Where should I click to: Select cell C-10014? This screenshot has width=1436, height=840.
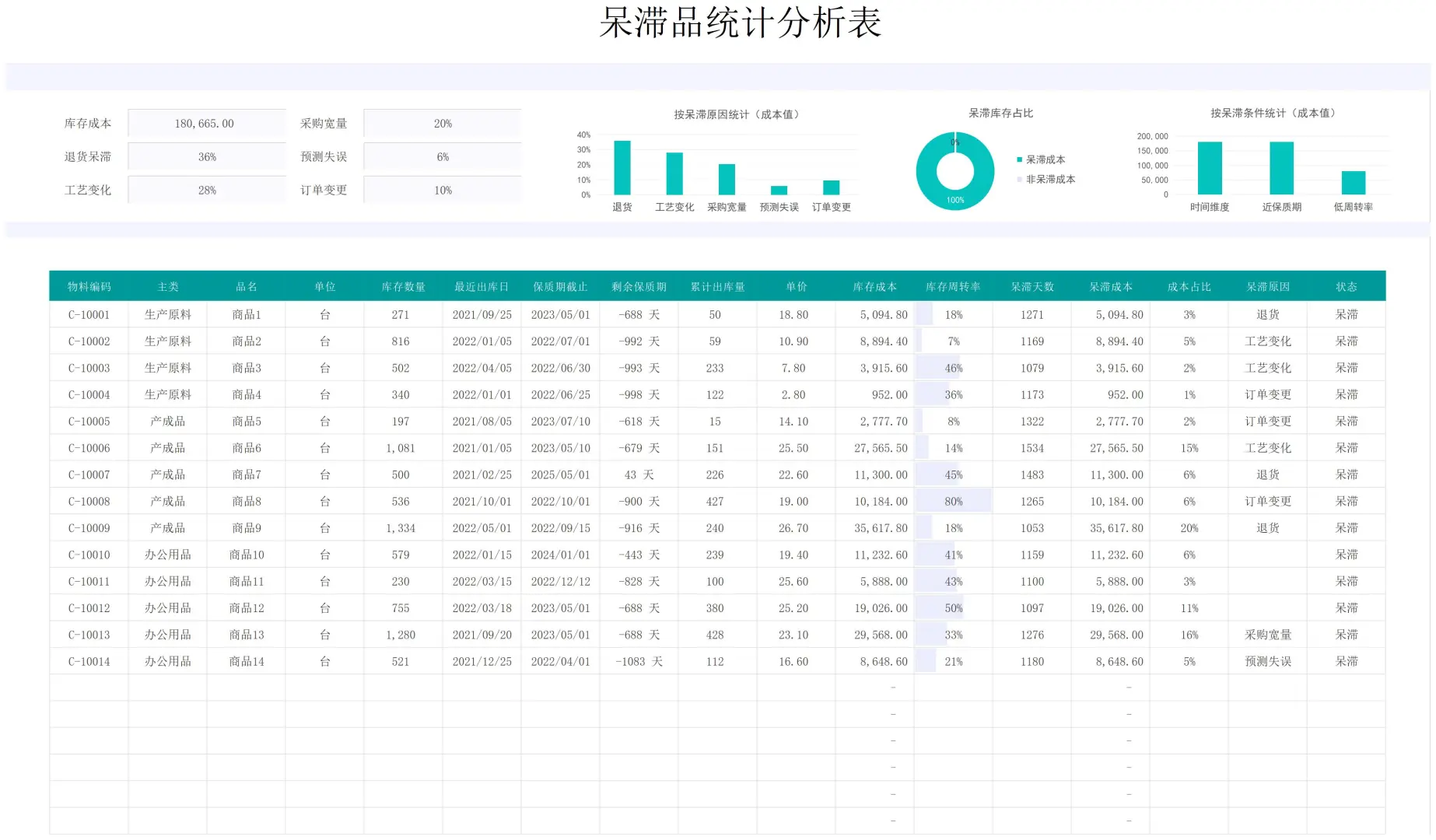pyautogui.click(x=89, y=662)
